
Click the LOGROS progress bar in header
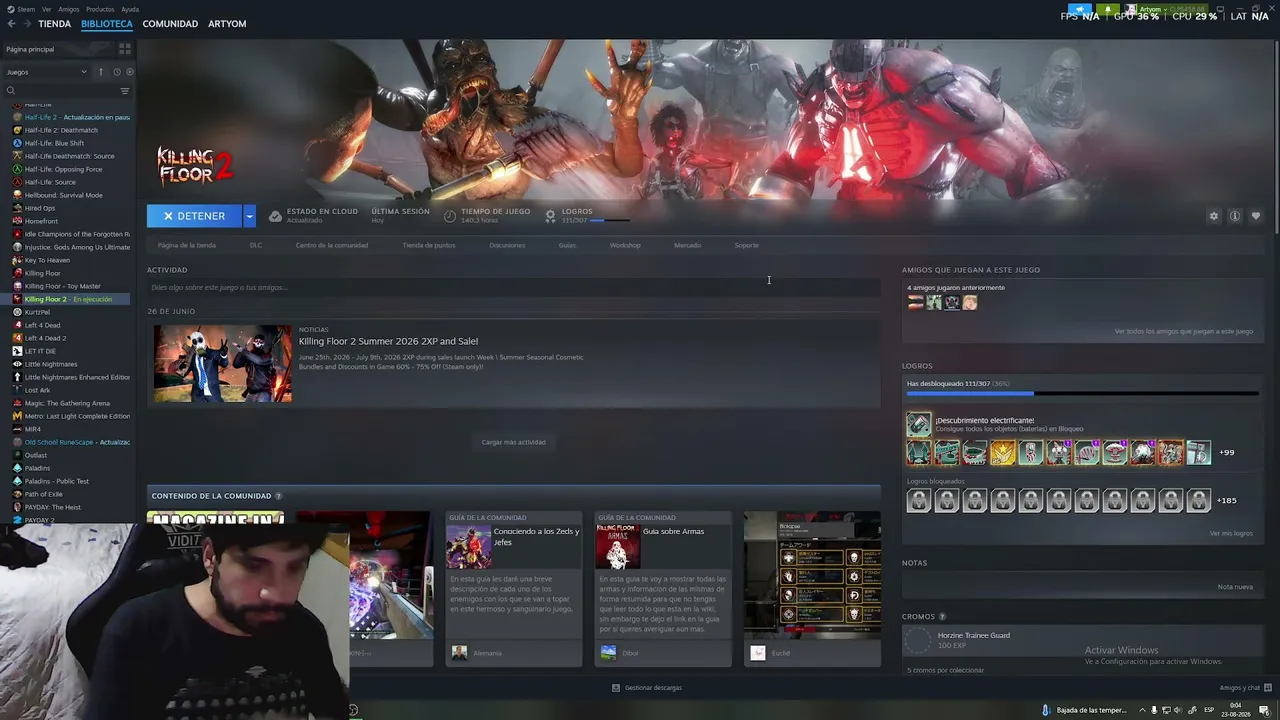pos(610,220)
